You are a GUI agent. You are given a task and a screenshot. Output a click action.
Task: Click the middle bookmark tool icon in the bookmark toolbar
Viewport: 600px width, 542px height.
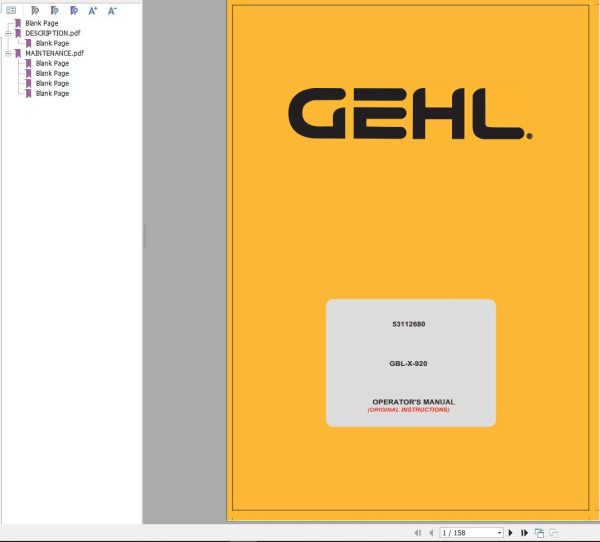point(55,11)
